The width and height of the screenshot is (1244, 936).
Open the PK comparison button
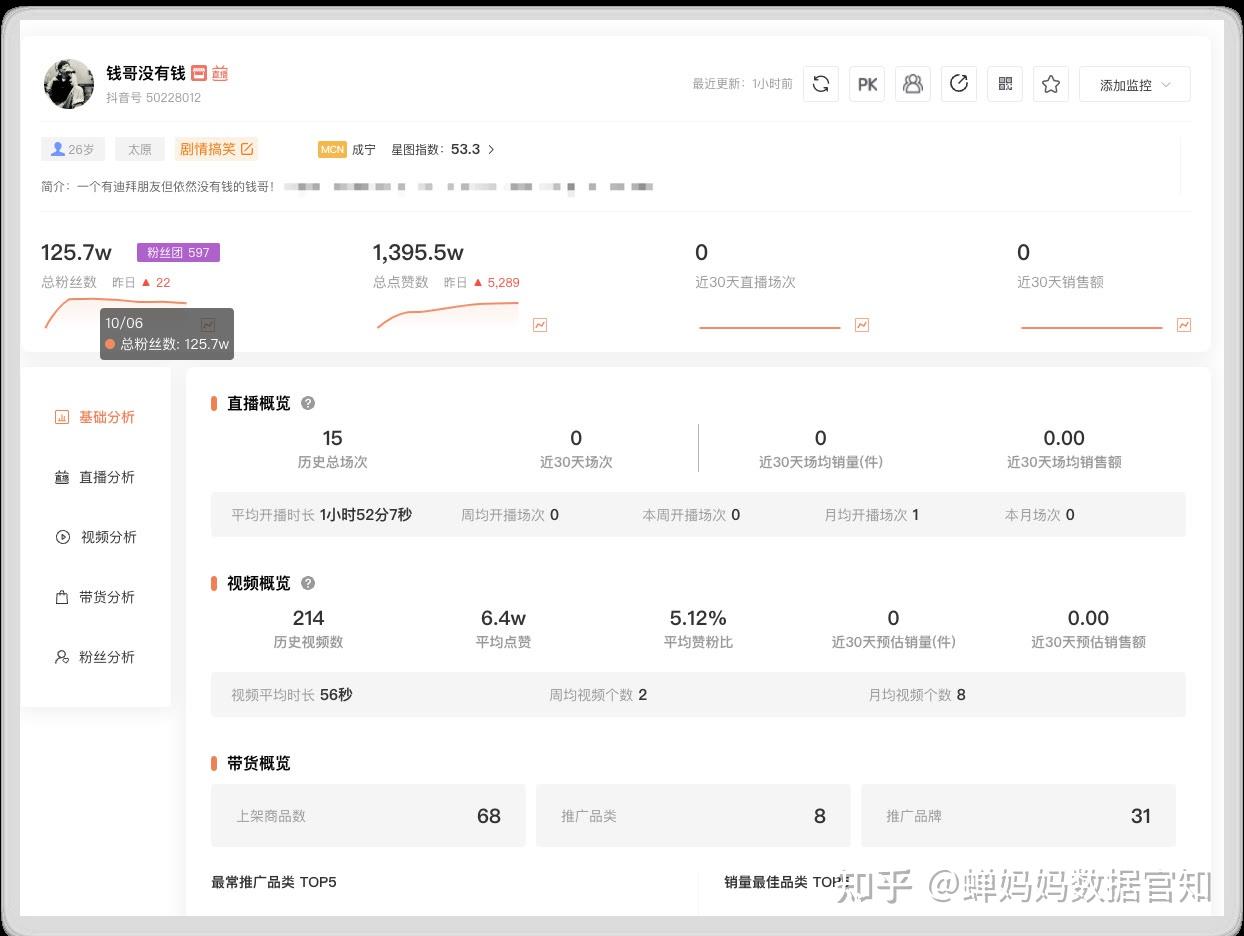coord(867,85)
